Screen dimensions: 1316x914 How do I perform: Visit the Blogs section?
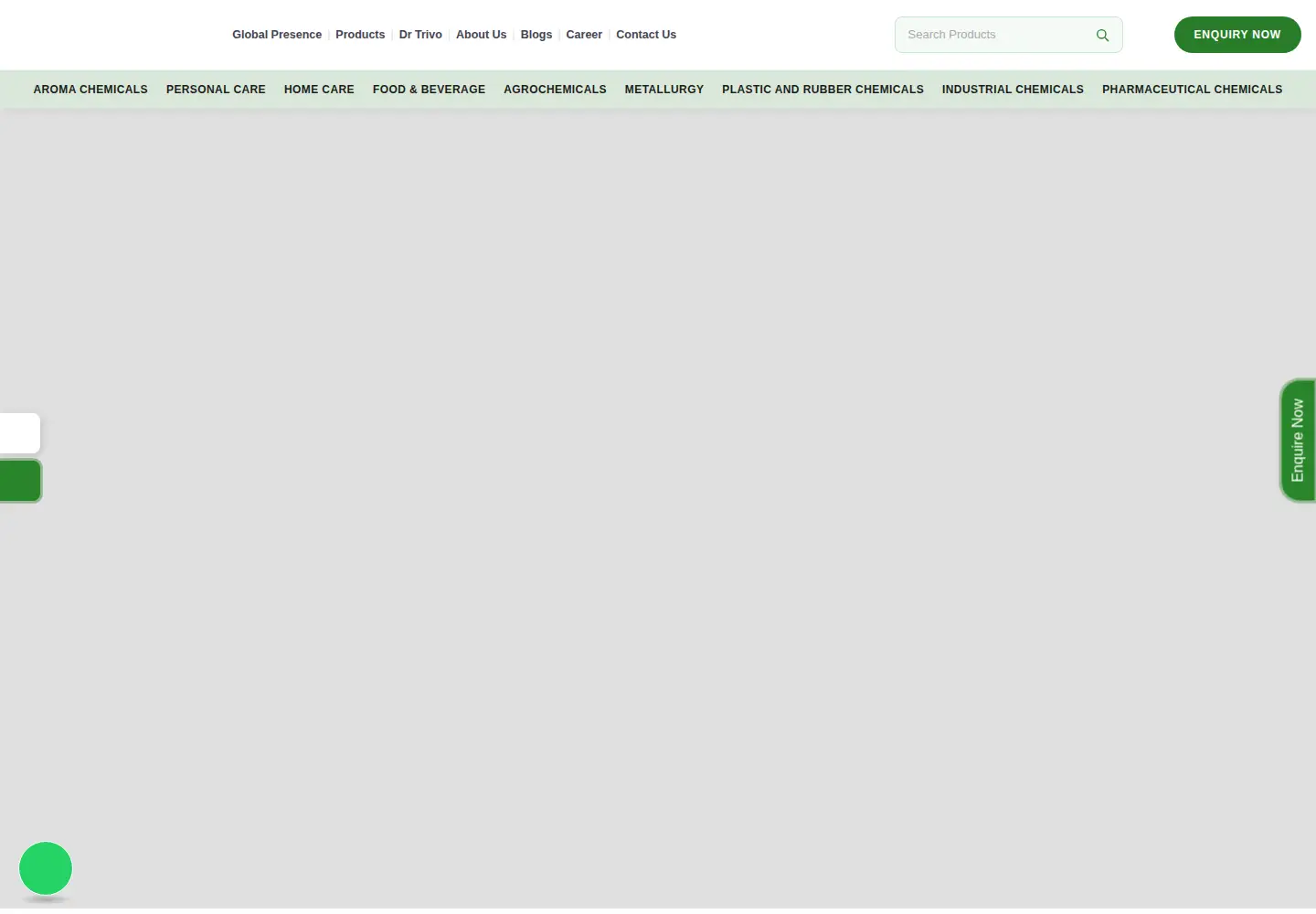[x=536, y=35]
